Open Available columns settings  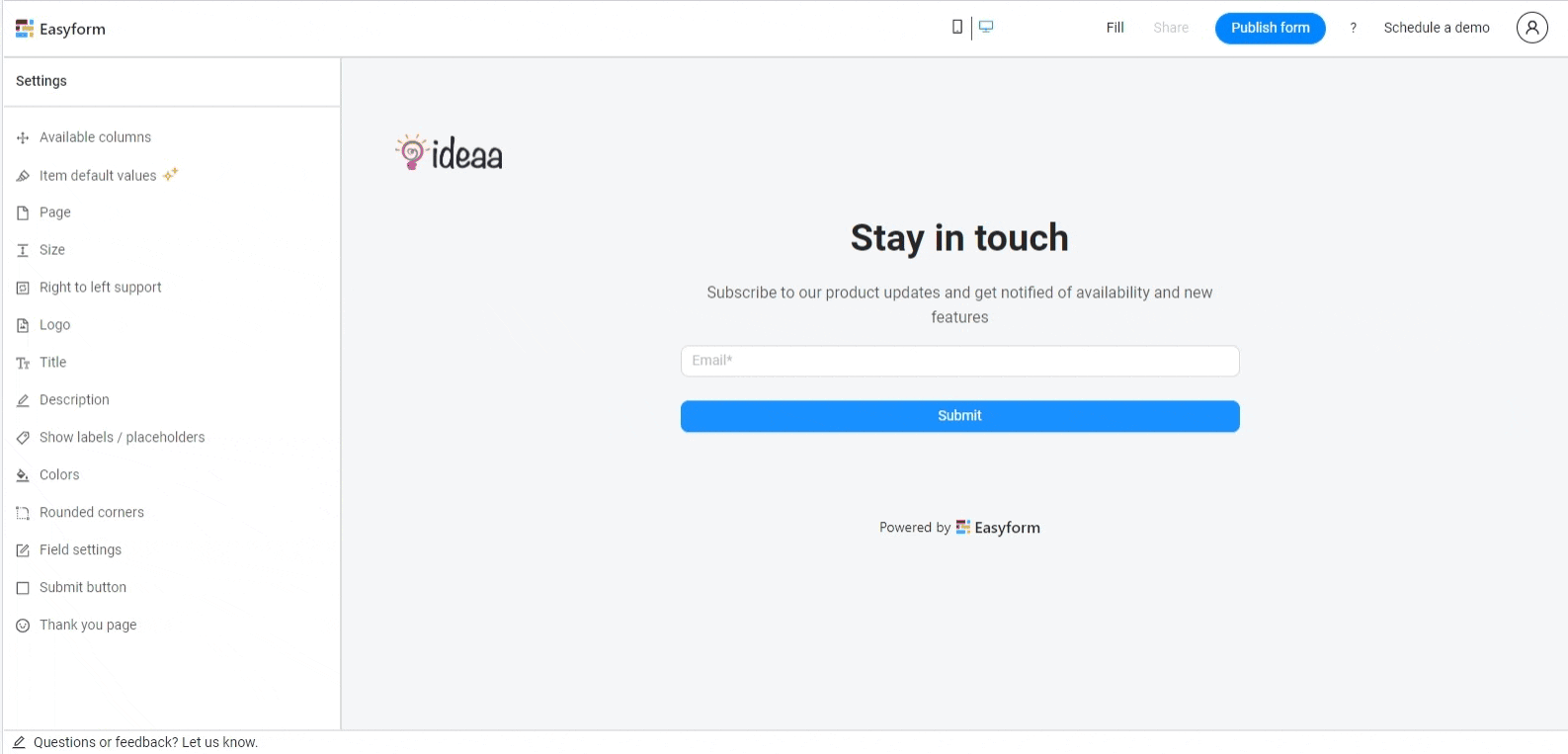95,137
